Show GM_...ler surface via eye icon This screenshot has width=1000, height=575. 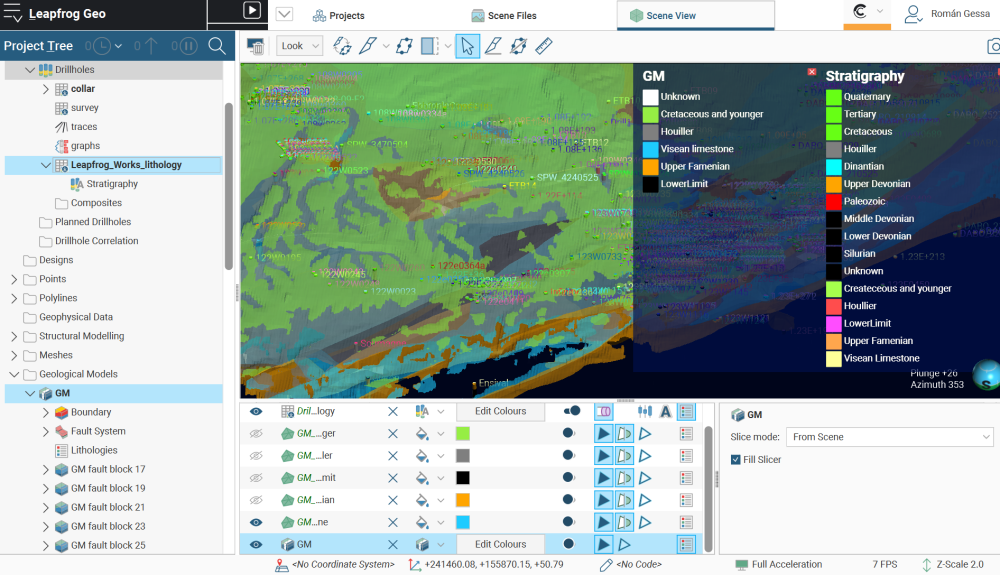[x=256, y=456]
